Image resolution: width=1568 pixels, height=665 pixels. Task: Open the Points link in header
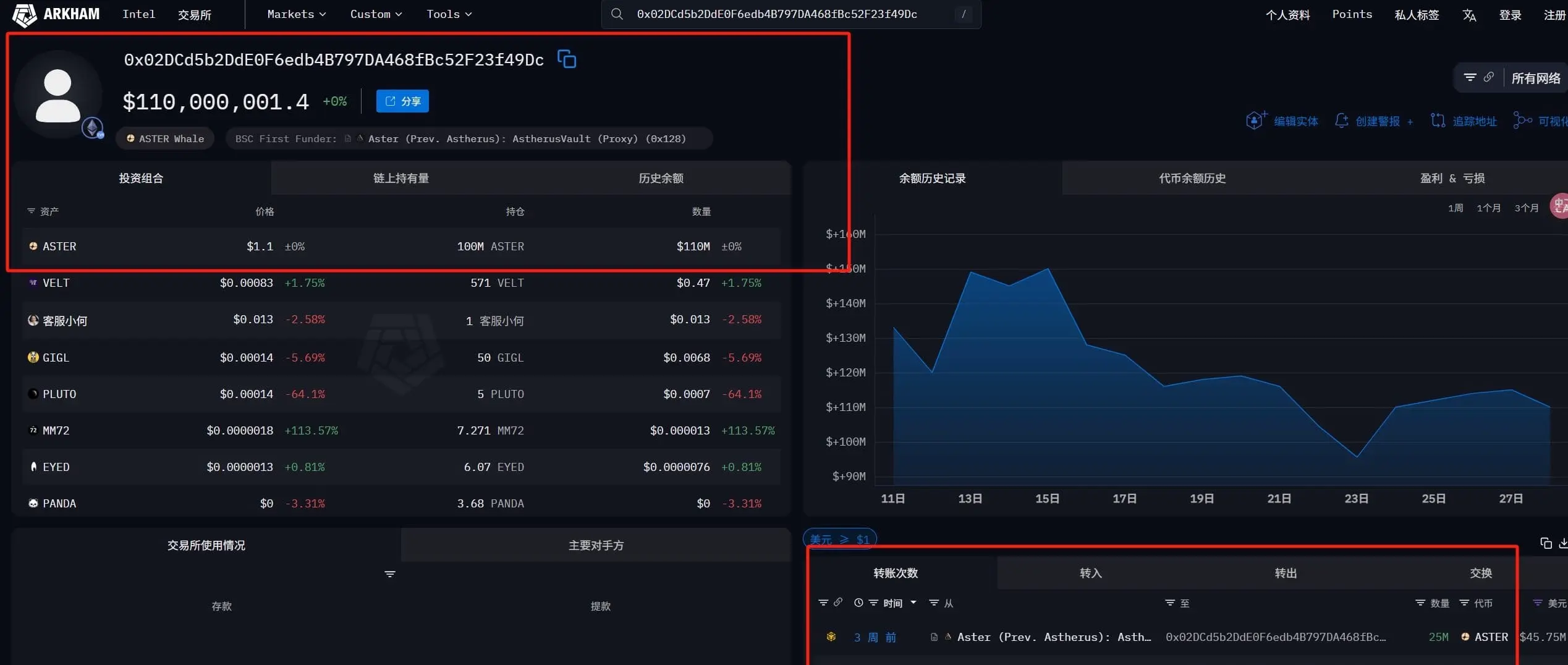point(1352,14)
